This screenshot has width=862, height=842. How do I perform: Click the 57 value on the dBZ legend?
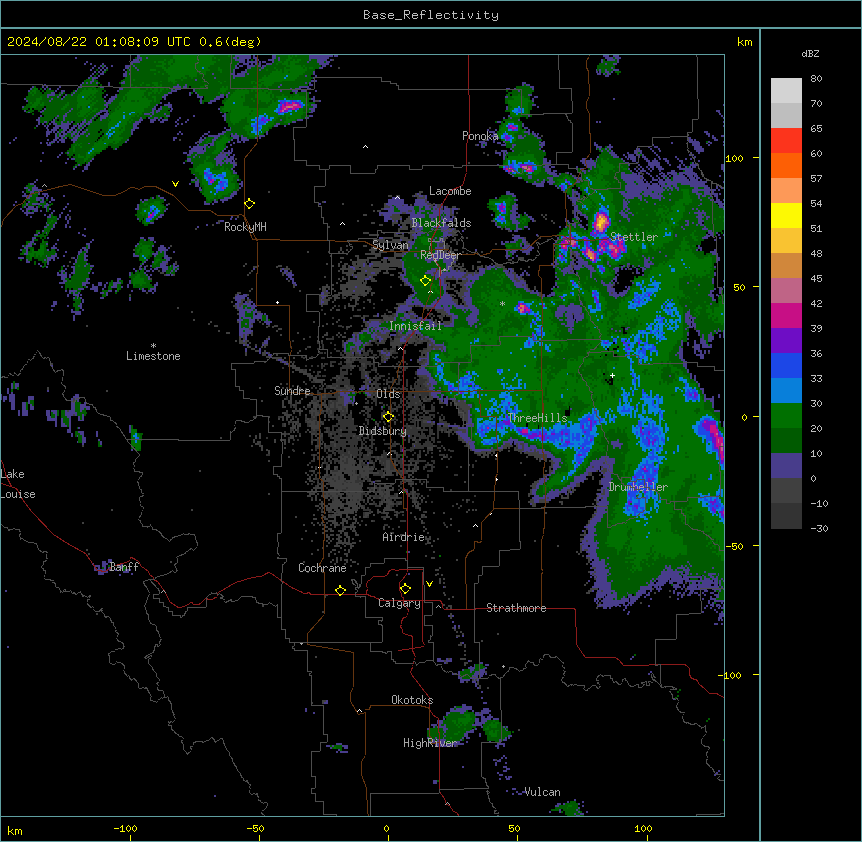click(x=816, y=179)
